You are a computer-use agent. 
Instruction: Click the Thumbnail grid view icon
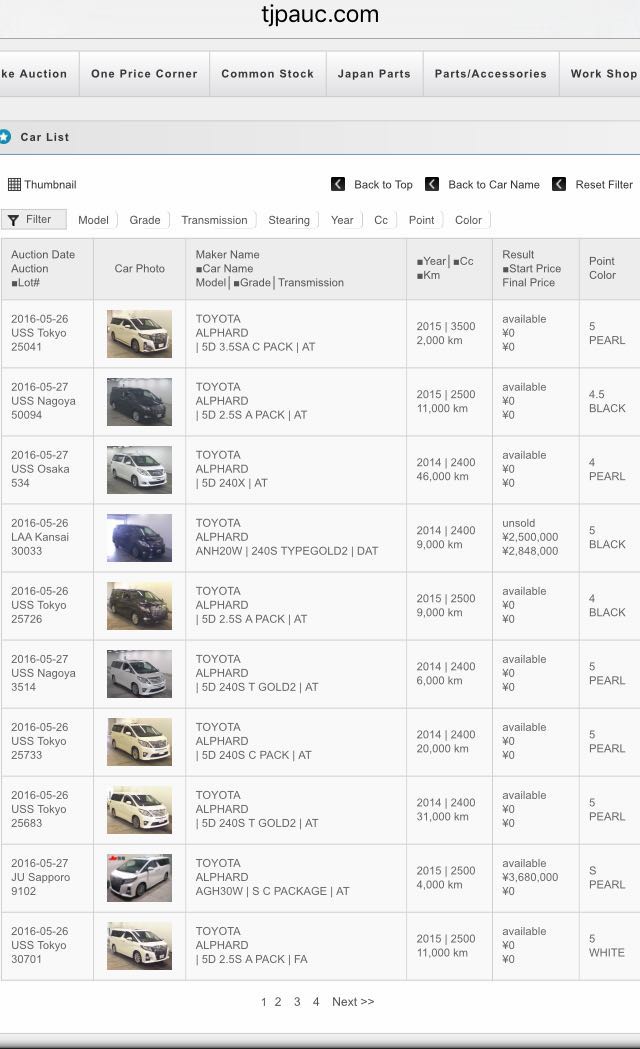[x=14, y=185]
